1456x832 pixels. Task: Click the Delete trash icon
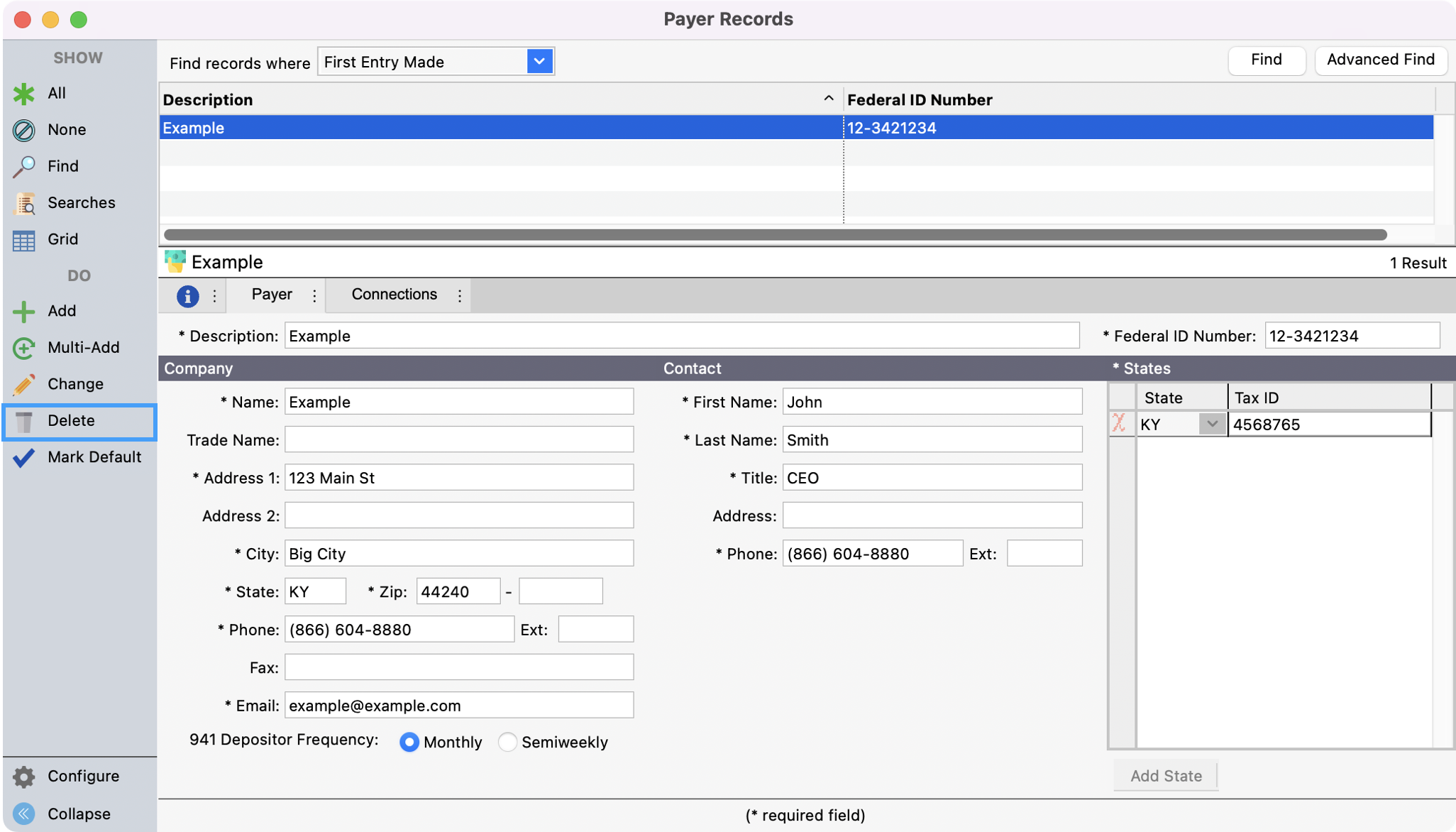click(24, 421)
